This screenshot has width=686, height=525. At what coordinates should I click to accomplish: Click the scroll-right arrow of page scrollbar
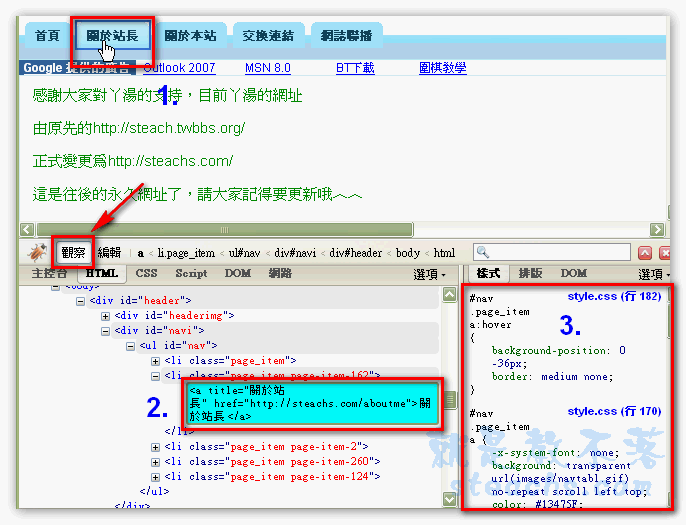[x=657, y=229]
